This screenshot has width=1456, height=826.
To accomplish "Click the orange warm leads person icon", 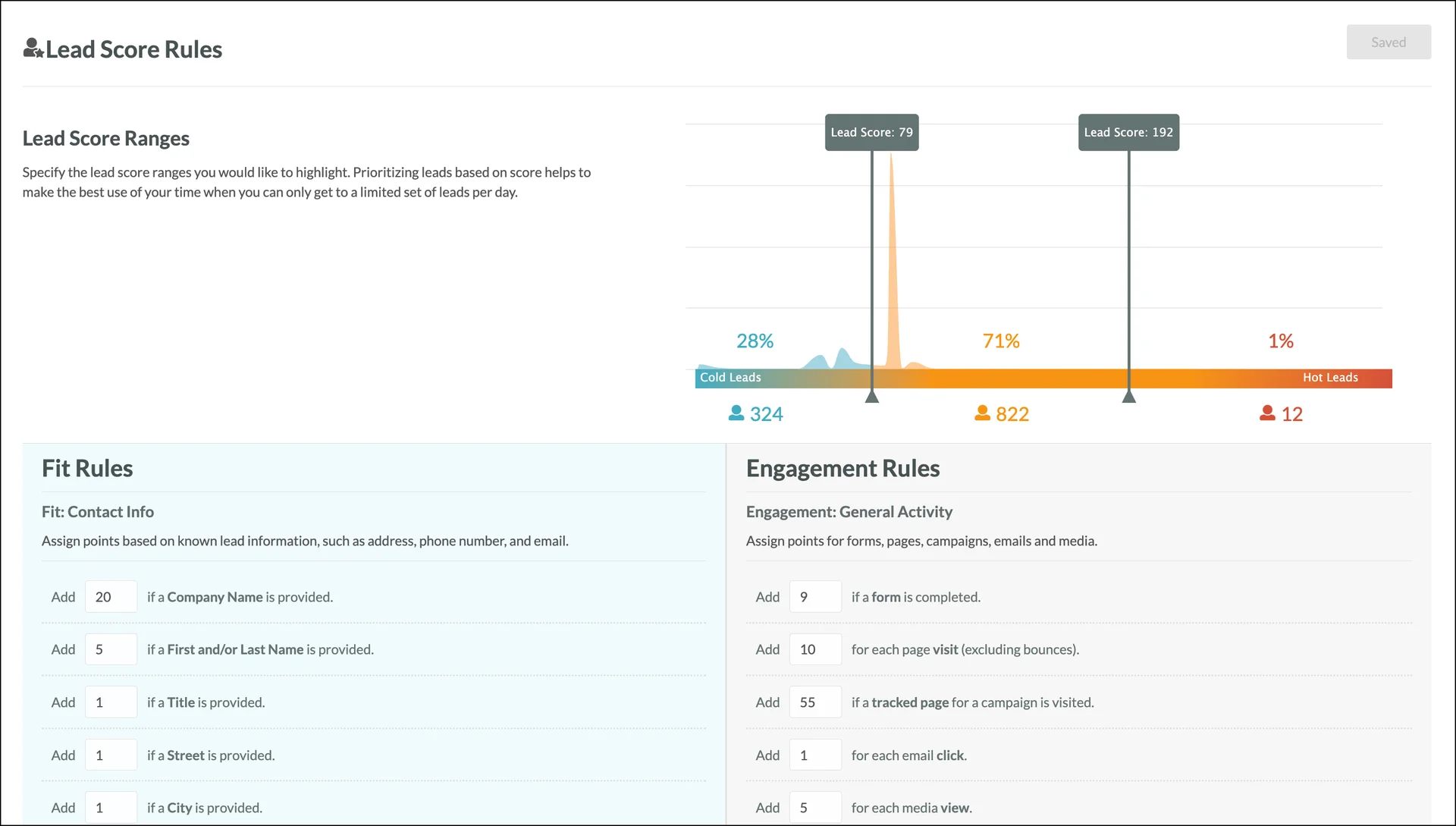I will (982, 413).
